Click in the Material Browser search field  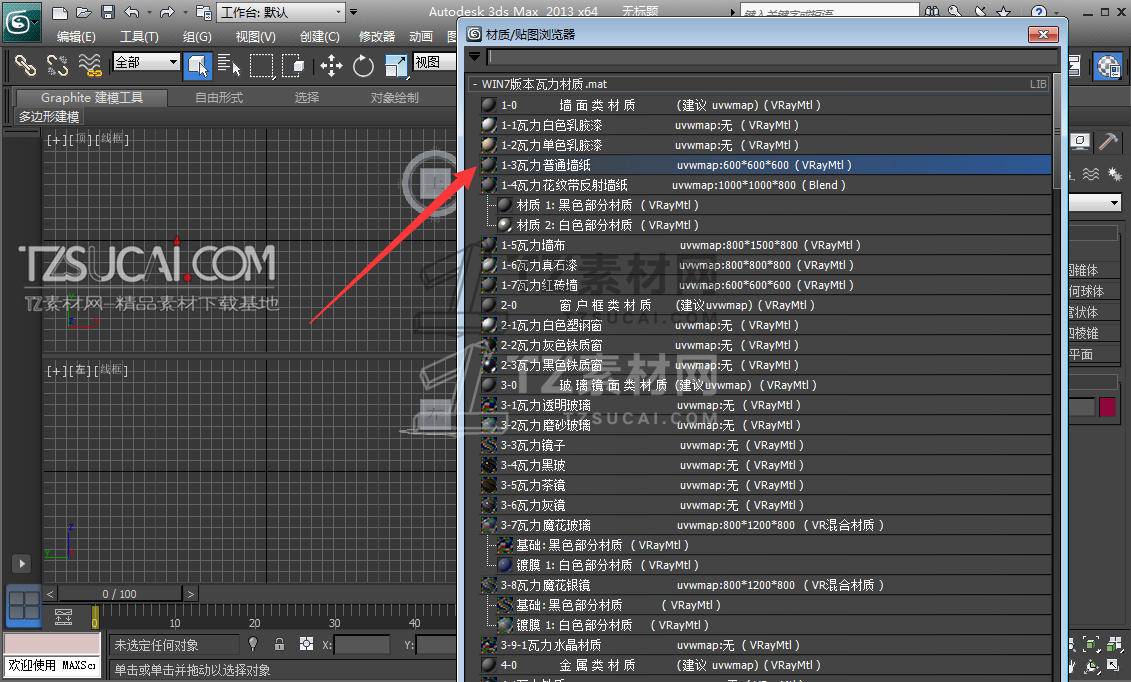(773, 57)
